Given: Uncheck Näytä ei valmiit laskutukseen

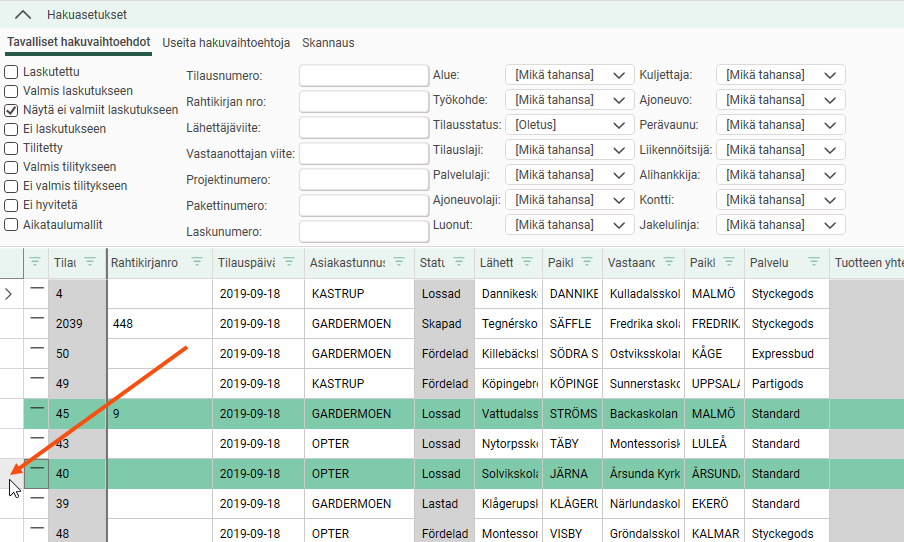Looking at the screenshot, I should tap(12, 110).
